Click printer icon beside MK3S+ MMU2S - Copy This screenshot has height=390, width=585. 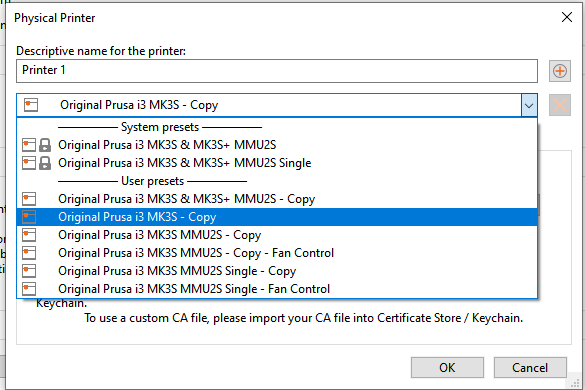click(29, 199)
